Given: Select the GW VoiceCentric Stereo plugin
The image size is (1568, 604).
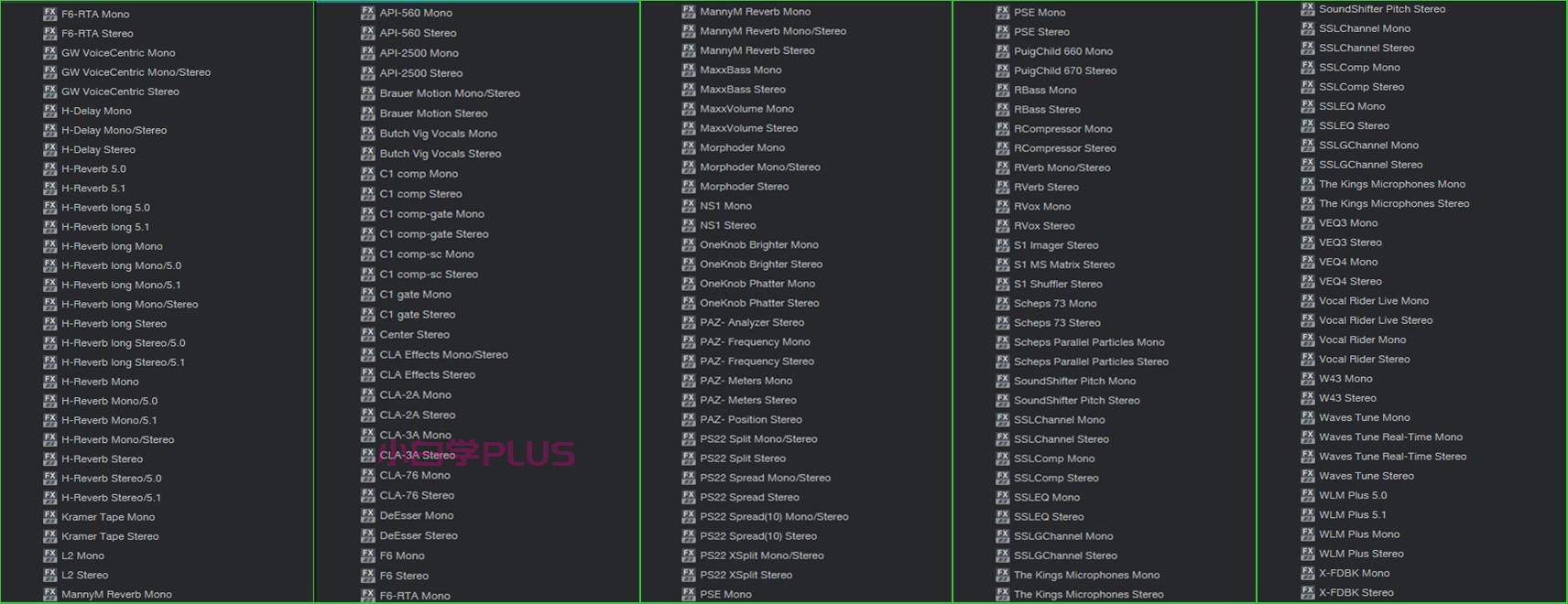Looking at the screenshot, I should pyautogui.click(x=120, y=92).
